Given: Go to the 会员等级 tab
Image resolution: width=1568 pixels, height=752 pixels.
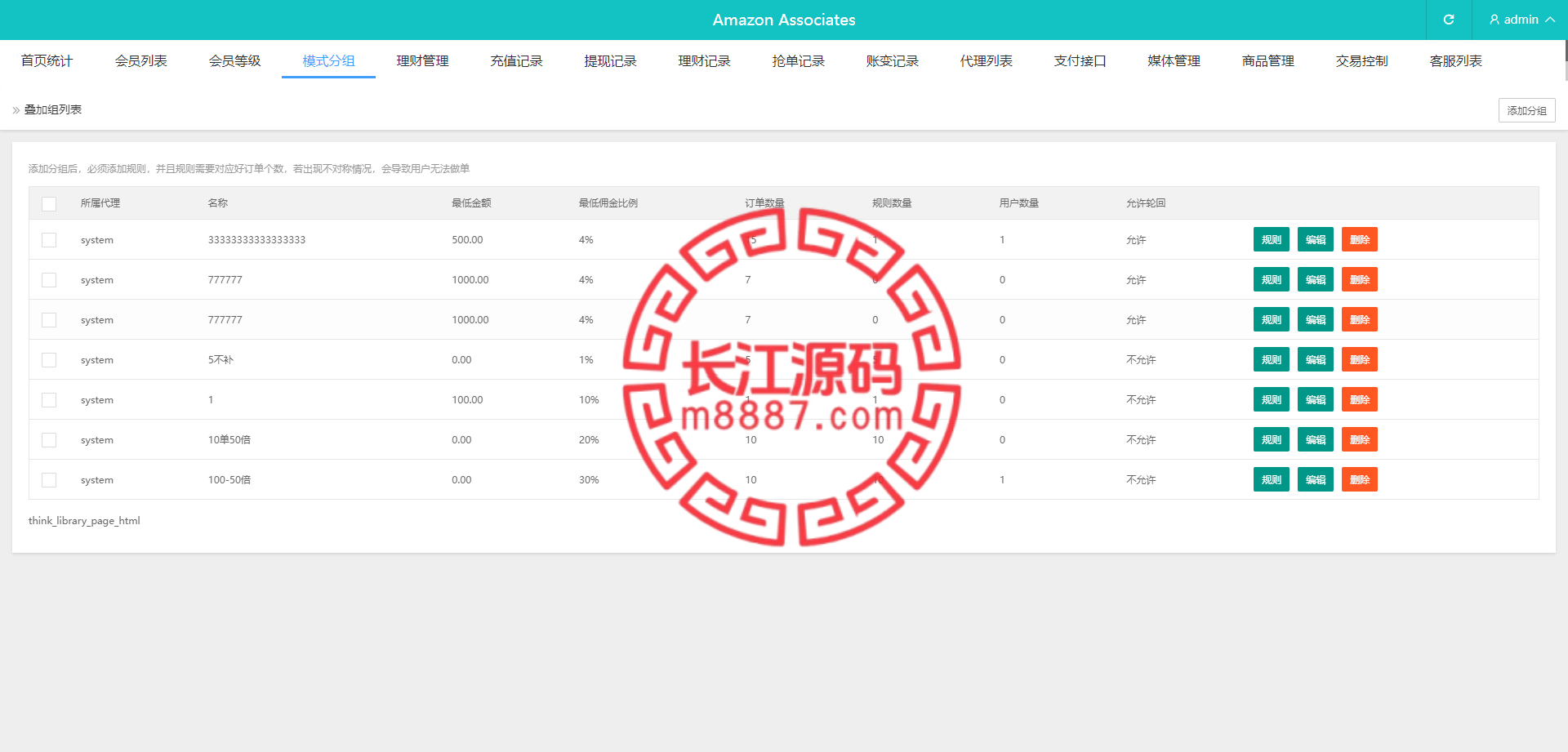Looking at the screenshot, I should click(234, 61).
